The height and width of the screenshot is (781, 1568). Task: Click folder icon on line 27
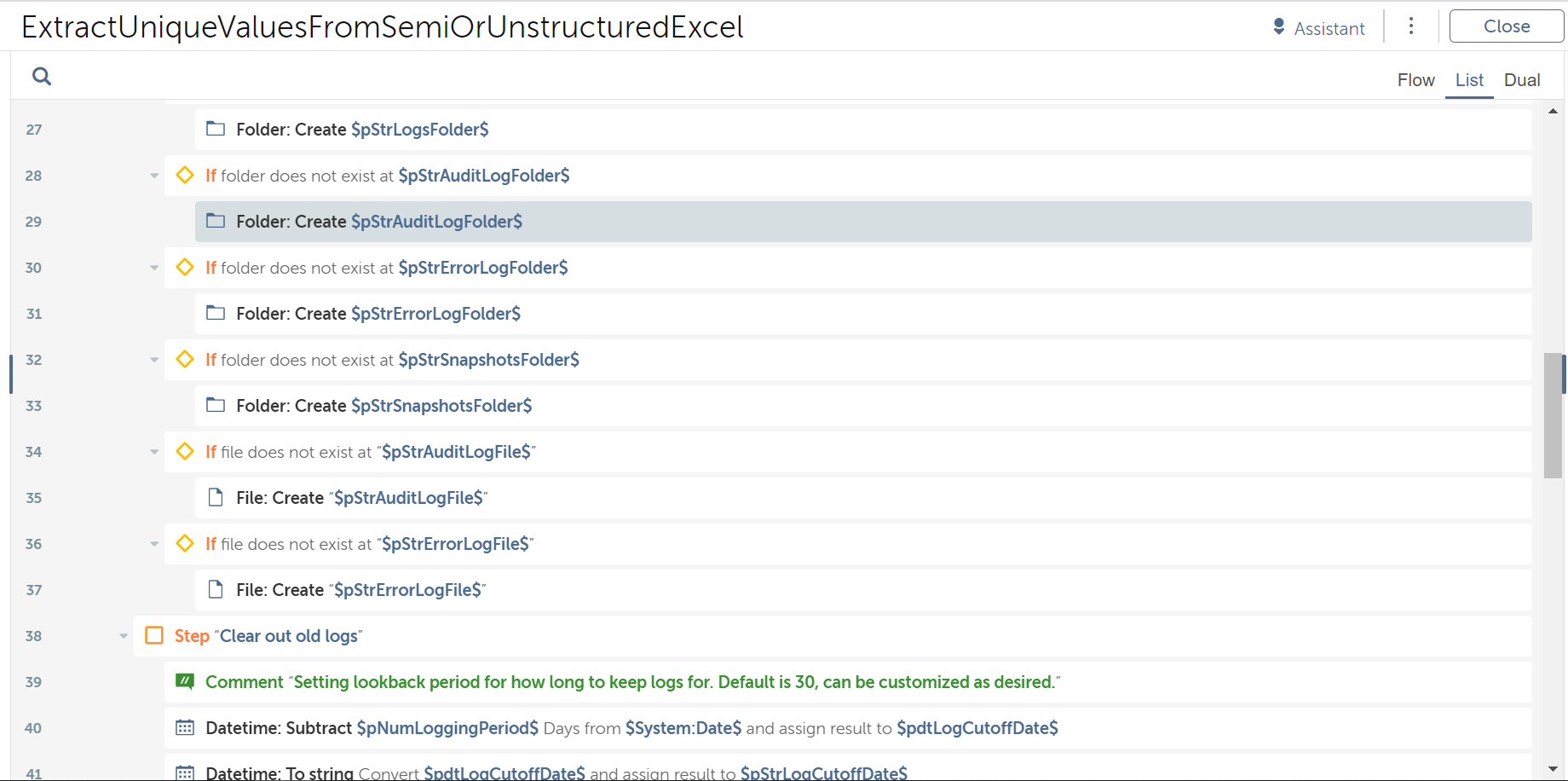pyautogui.click(x=216, y=129)
